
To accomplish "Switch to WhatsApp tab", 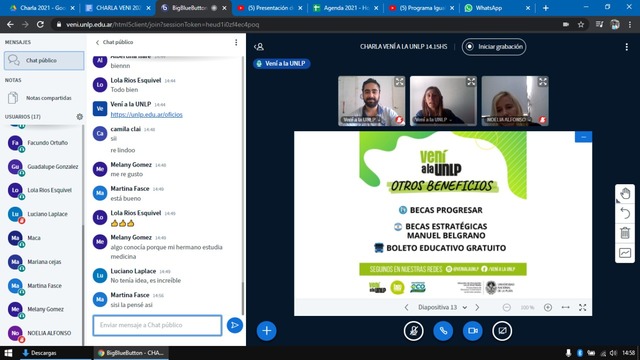I will click(x=496, y=8).
